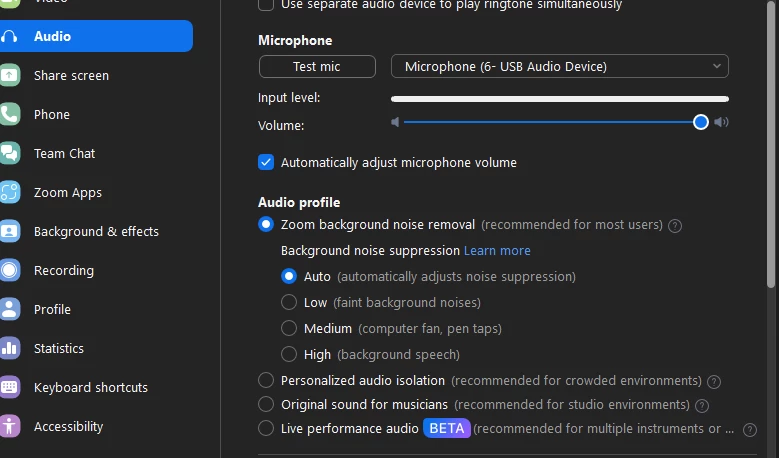
Task: Open help for Original sound for musicians
Action: 702,406
